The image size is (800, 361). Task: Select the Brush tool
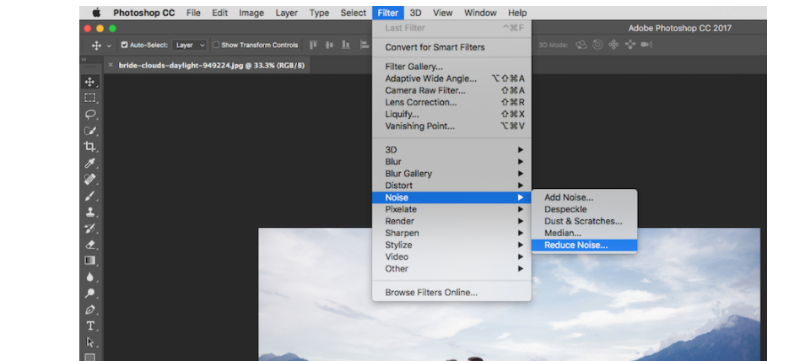click(90, 196)
